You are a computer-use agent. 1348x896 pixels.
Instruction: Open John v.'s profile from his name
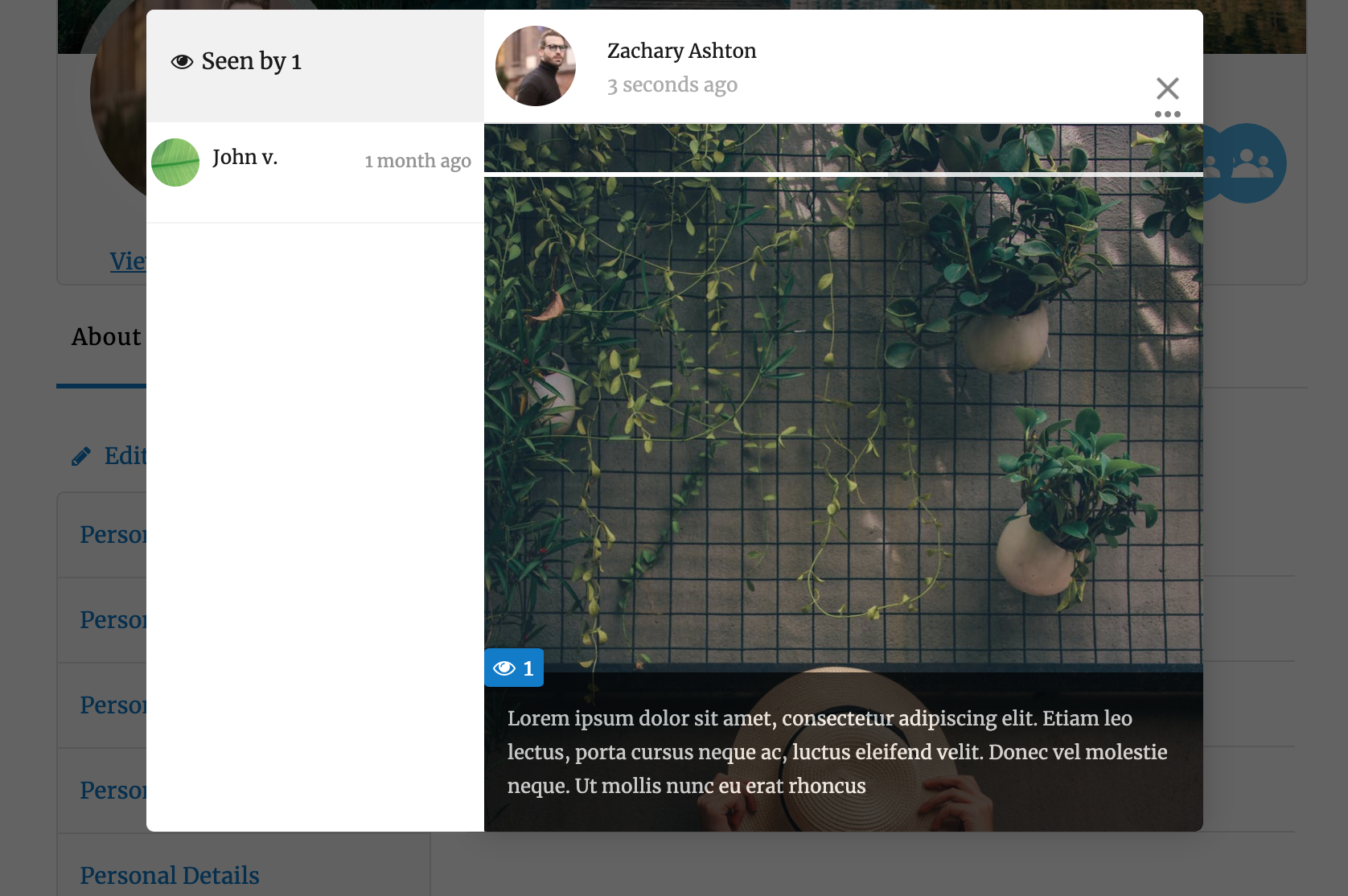click(245, 158)
